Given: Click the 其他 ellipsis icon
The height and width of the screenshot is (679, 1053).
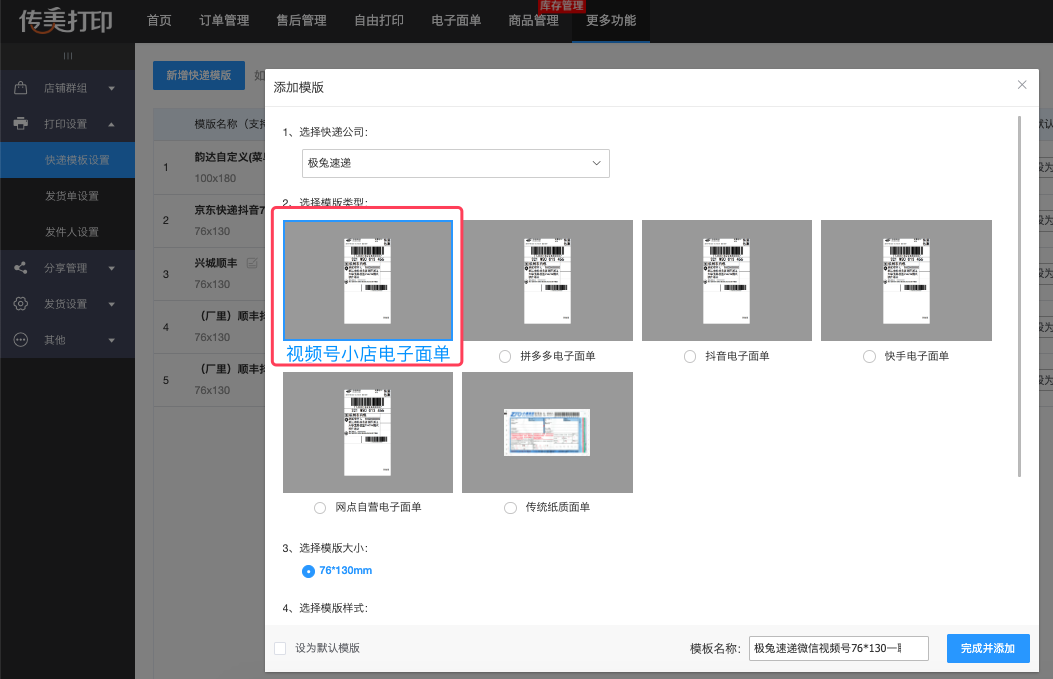Looking at the screenshot, I should (x=21, y=340).
